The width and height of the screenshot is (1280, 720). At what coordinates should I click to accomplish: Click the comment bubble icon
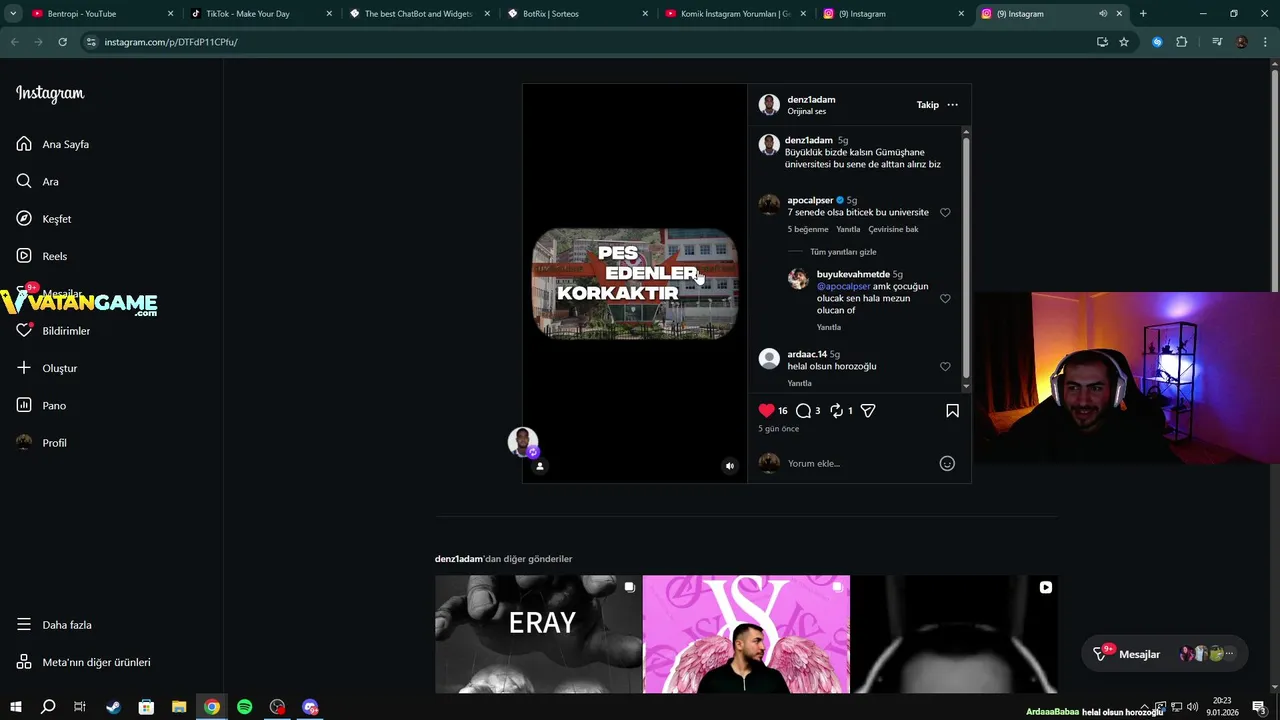tap(803, 410)
